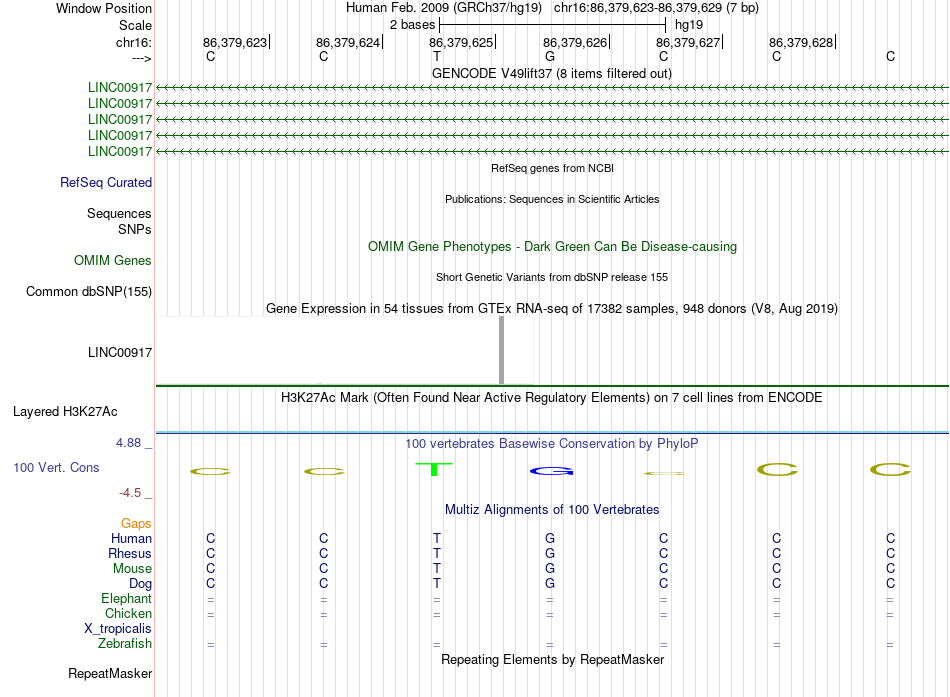Click the 100 vertebrates Basewise Conservation title

point(552,444)
